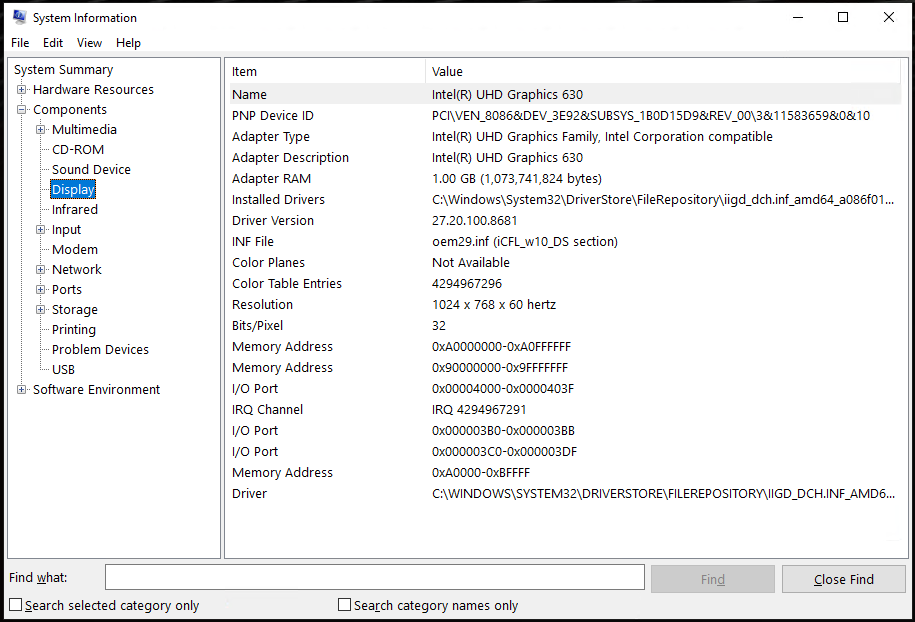Select the CD-ROM category
Image resolution: width=915 pixels, height=622 pixels.
point(78,149)
